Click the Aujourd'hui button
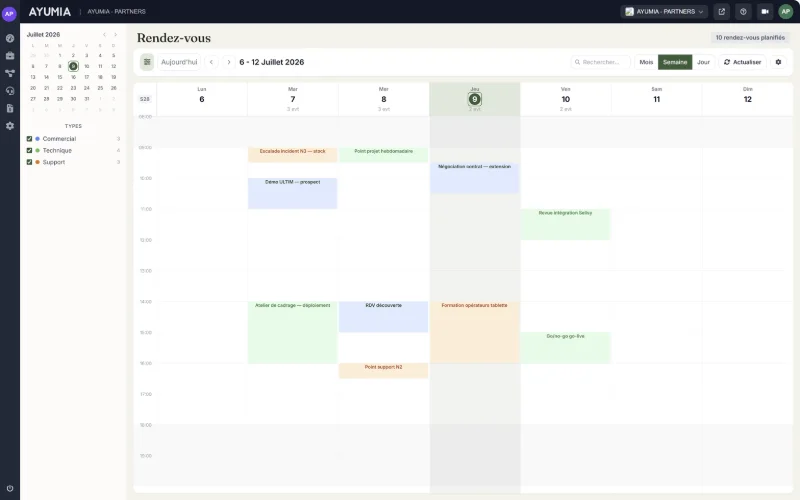The height and width of the screenshot is (500, 800). point(179,62)
